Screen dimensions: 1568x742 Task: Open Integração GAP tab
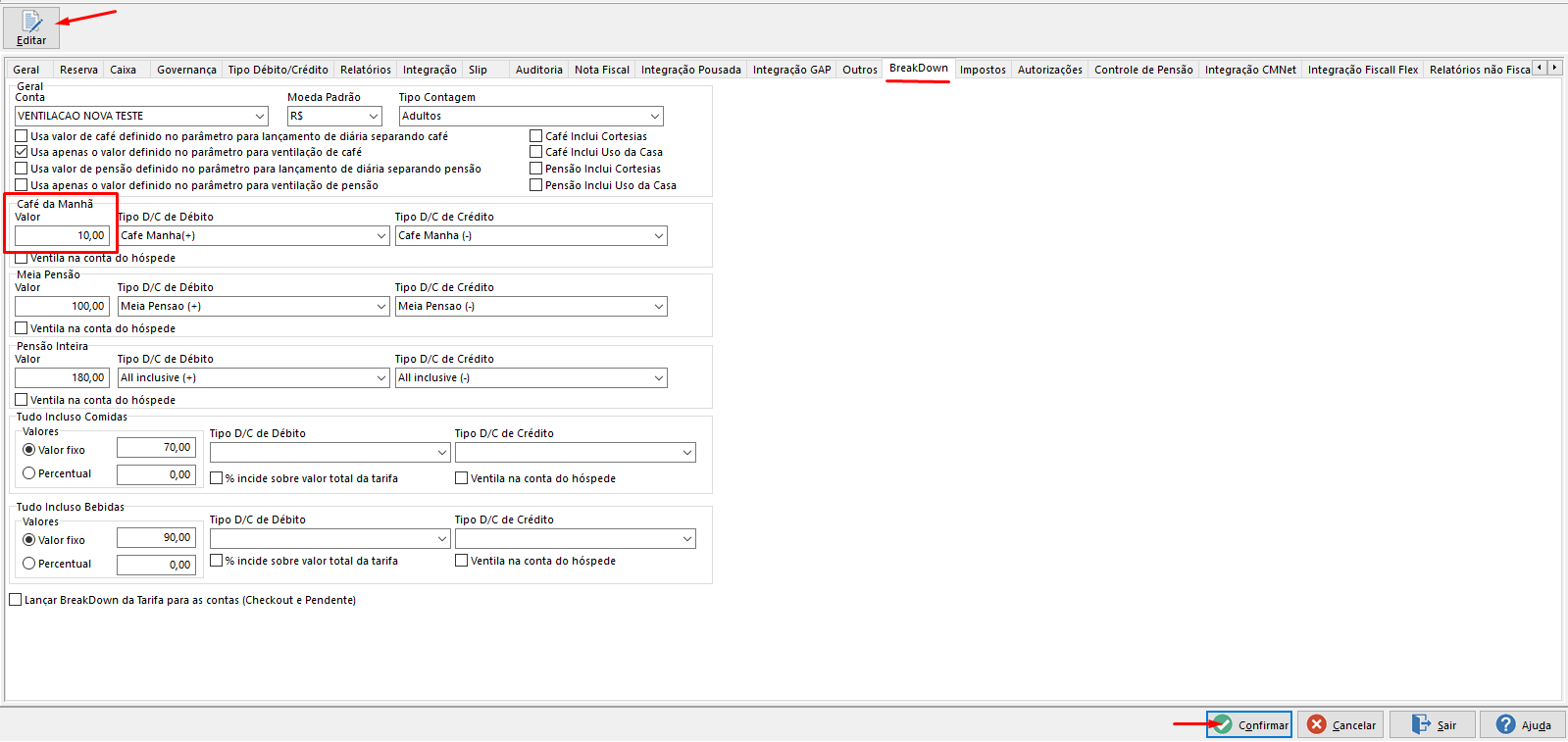click(x=791, y=70)
